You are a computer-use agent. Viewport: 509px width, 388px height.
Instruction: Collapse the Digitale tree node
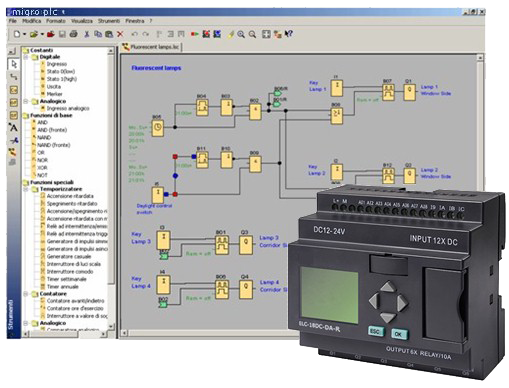point(26,57)
